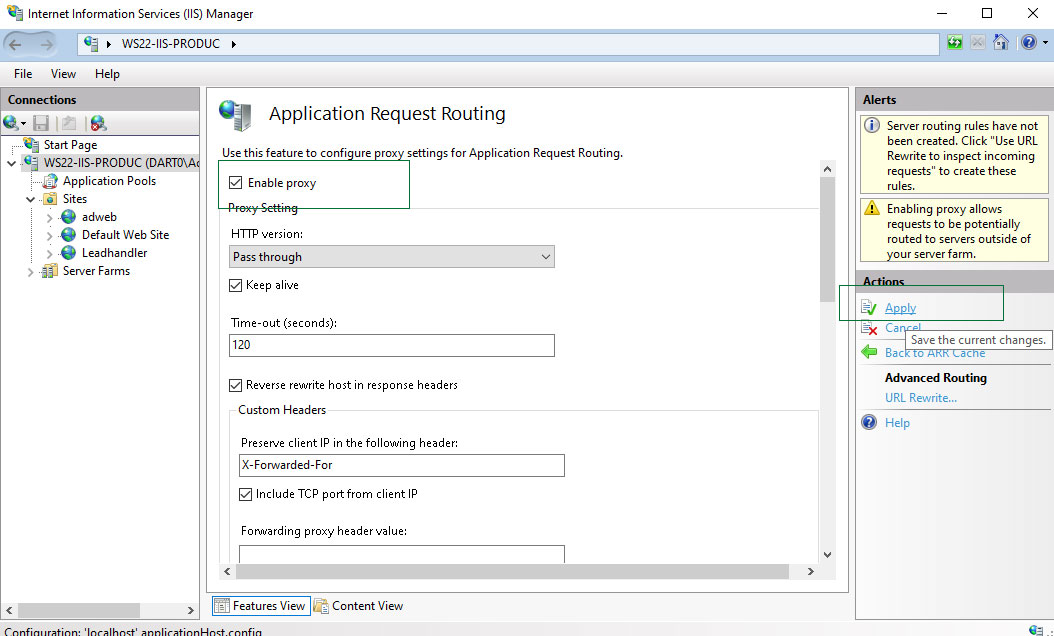Click the settings pane scroll down arrow
Screen dimensions: 1054x636
point(827,555)
